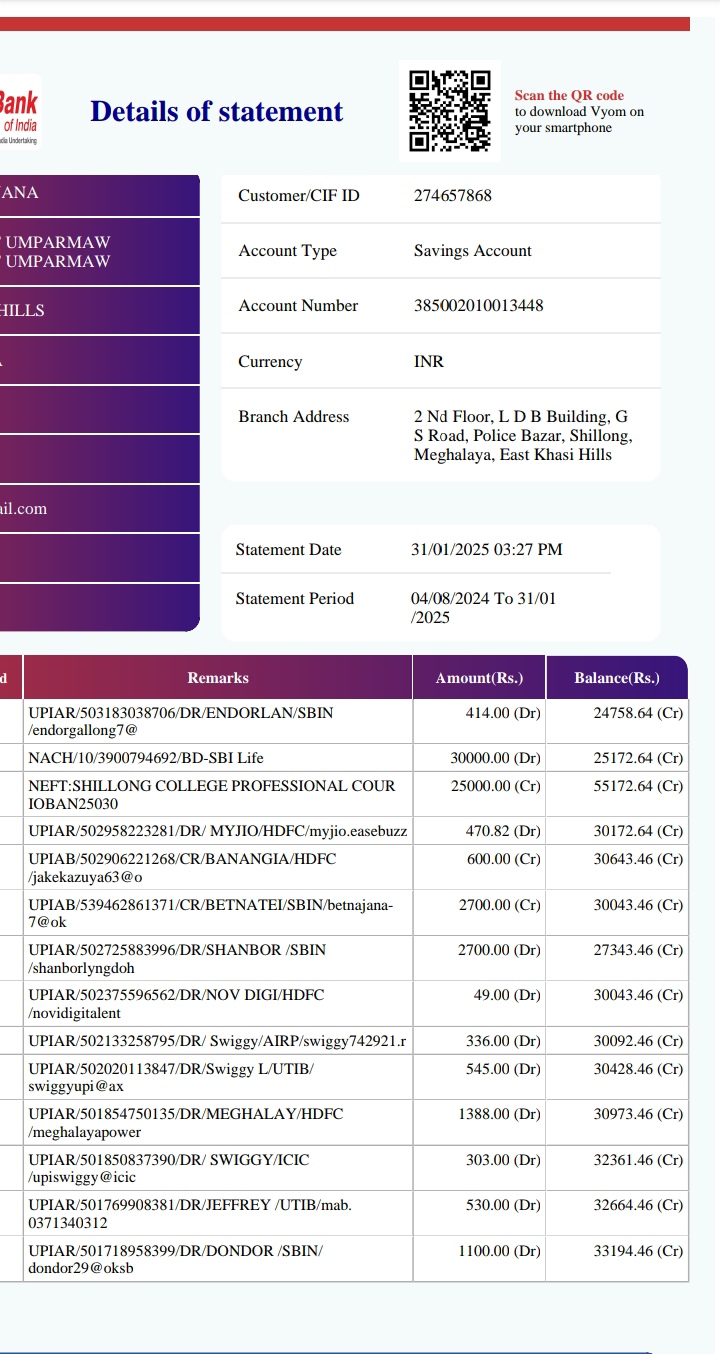This screenshot has width=720, height=1354.
Task: Select balance 55172.64 (Cr)
Action: point(638,786)
